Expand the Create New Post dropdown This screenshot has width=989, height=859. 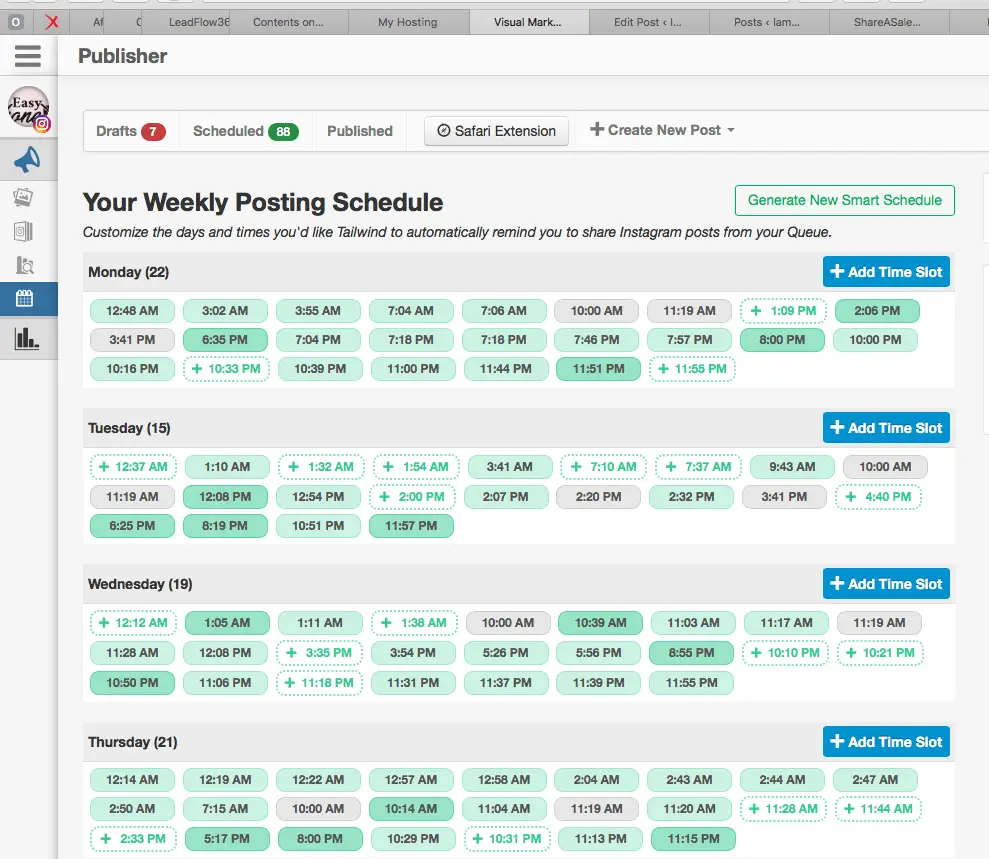[x=662, y=130]
